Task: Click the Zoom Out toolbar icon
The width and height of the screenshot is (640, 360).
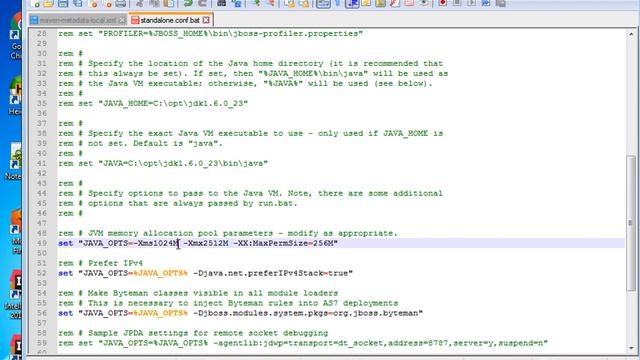Action: (x=271, y=4)
